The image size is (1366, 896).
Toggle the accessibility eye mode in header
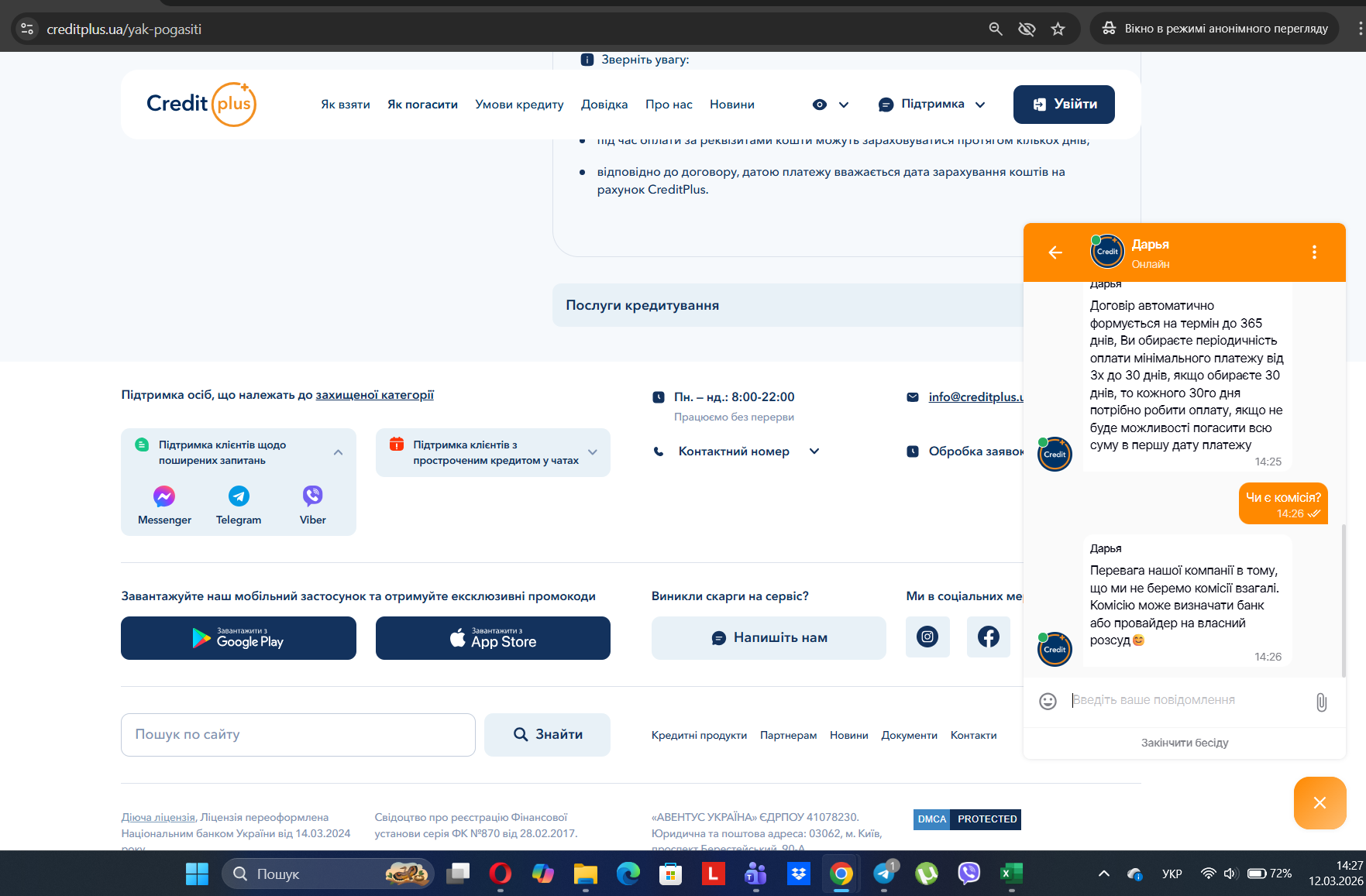coord(820,105)
